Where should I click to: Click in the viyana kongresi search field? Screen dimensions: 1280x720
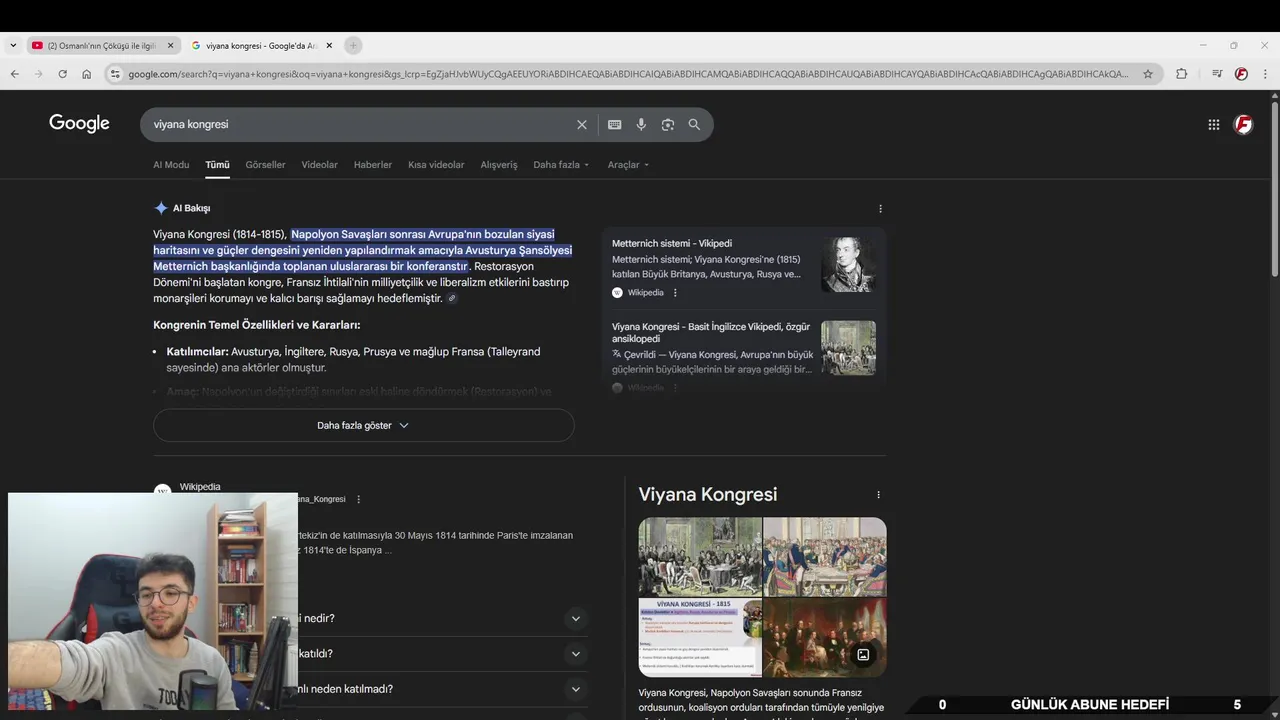pyautogui.click(x=360, y=124)
